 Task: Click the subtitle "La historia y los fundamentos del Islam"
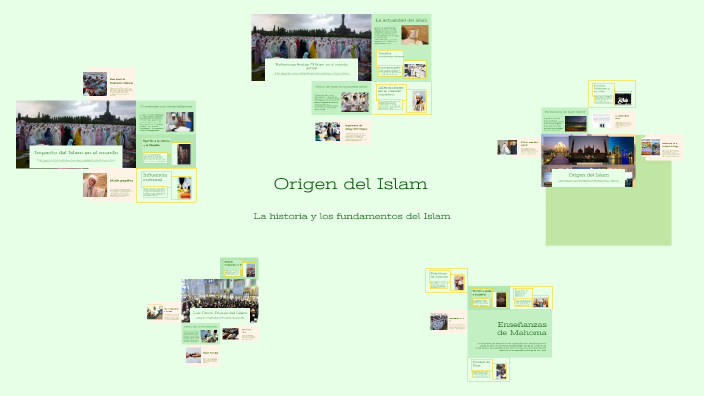[x=352, y=216]
